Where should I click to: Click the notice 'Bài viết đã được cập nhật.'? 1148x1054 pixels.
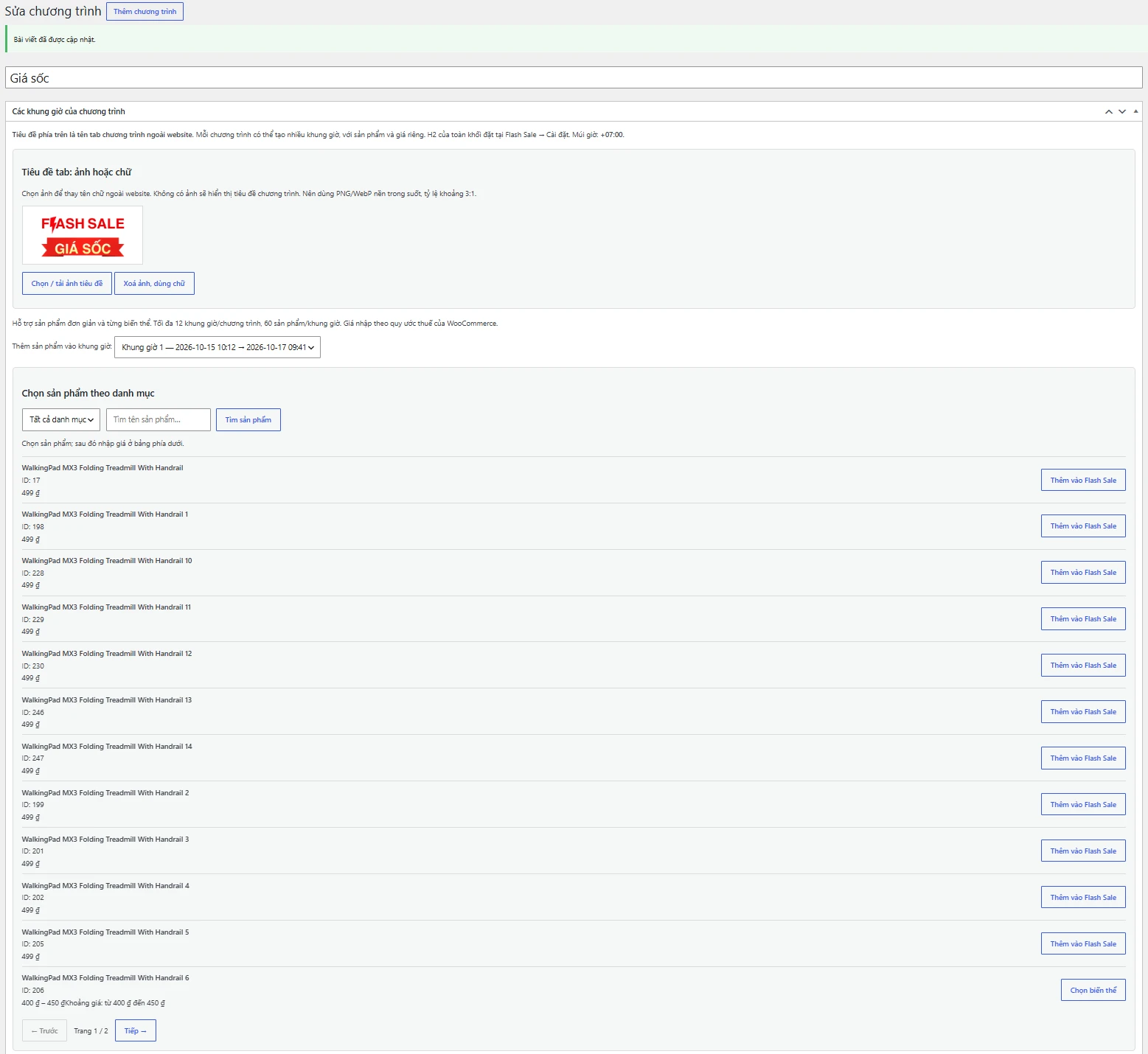(55, 40)
